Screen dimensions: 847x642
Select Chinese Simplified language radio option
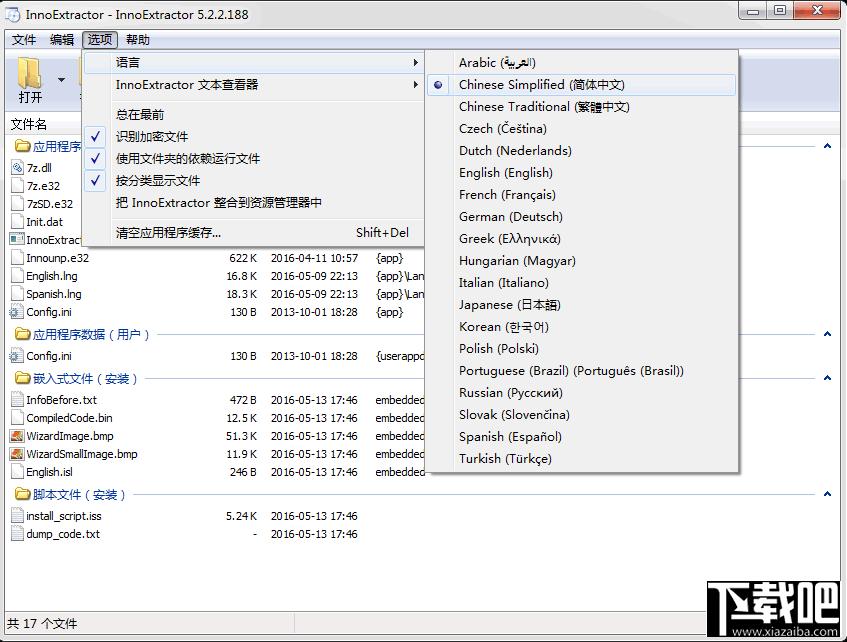click(x=439, y=85)
